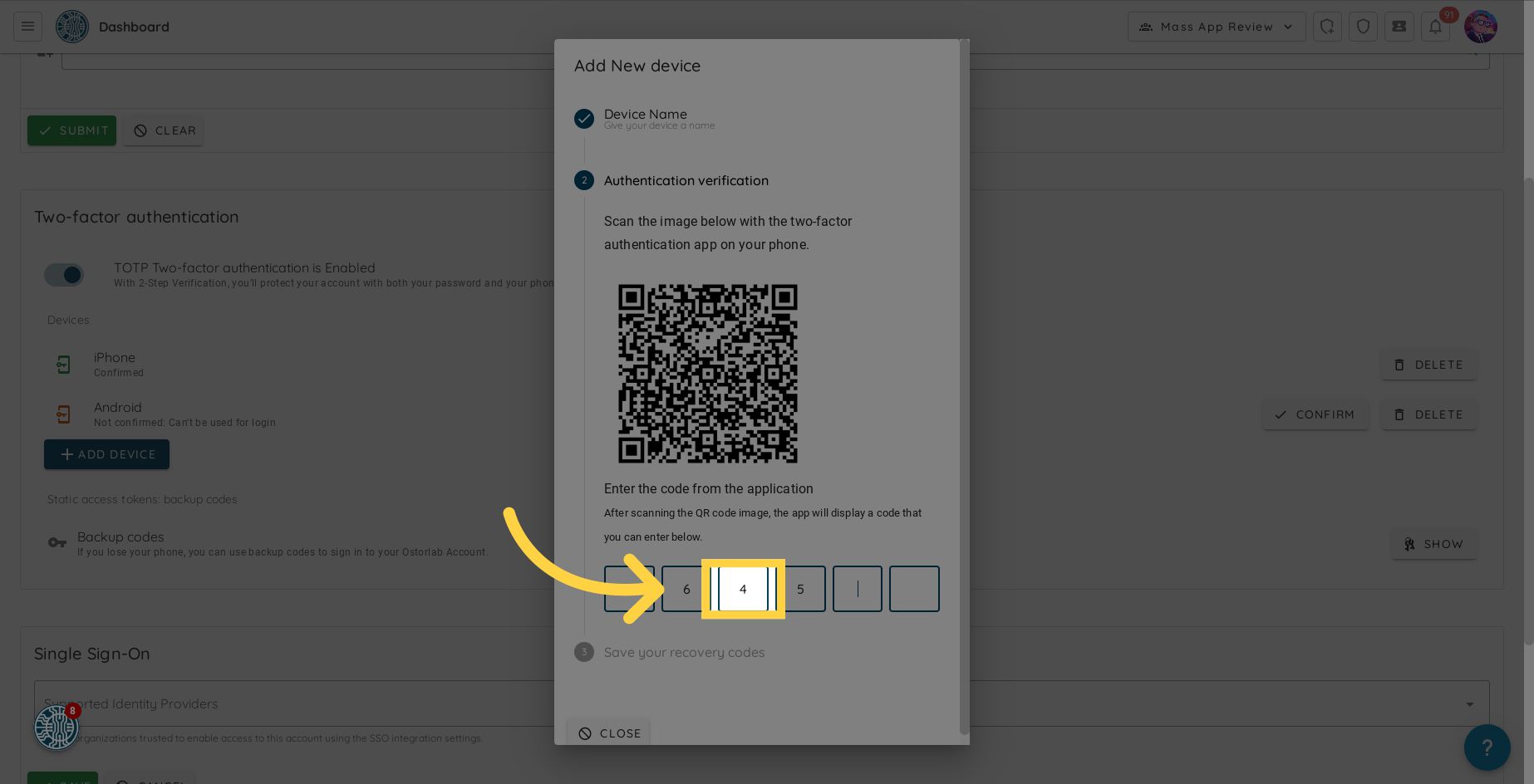Confirm the Android device
This screenshot has height=784, width=1534.
[x=1315, y=414]
